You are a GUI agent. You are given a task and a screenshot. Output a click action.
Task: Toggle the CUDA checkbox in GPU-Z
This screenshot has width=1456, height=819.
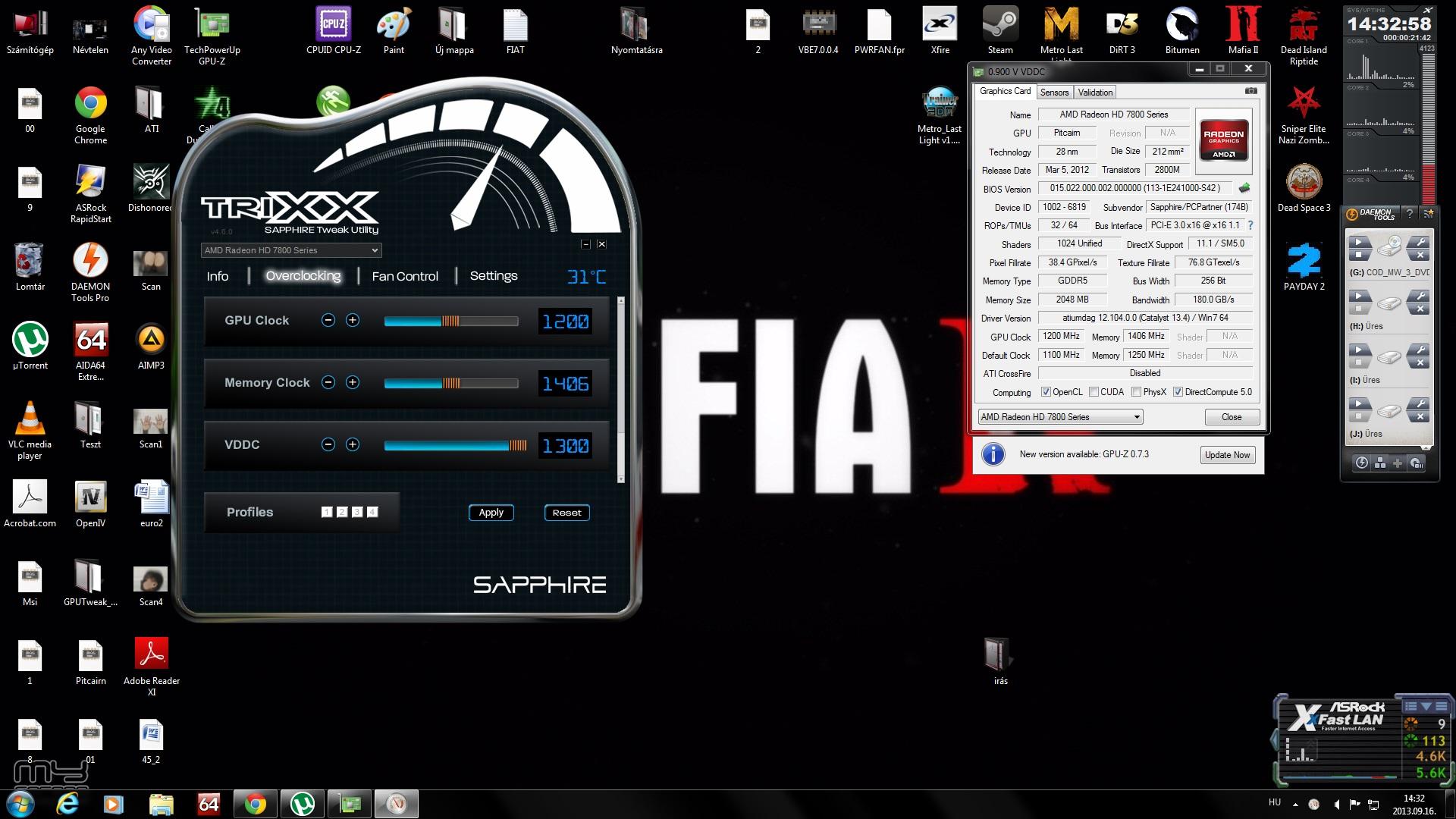1094,392
